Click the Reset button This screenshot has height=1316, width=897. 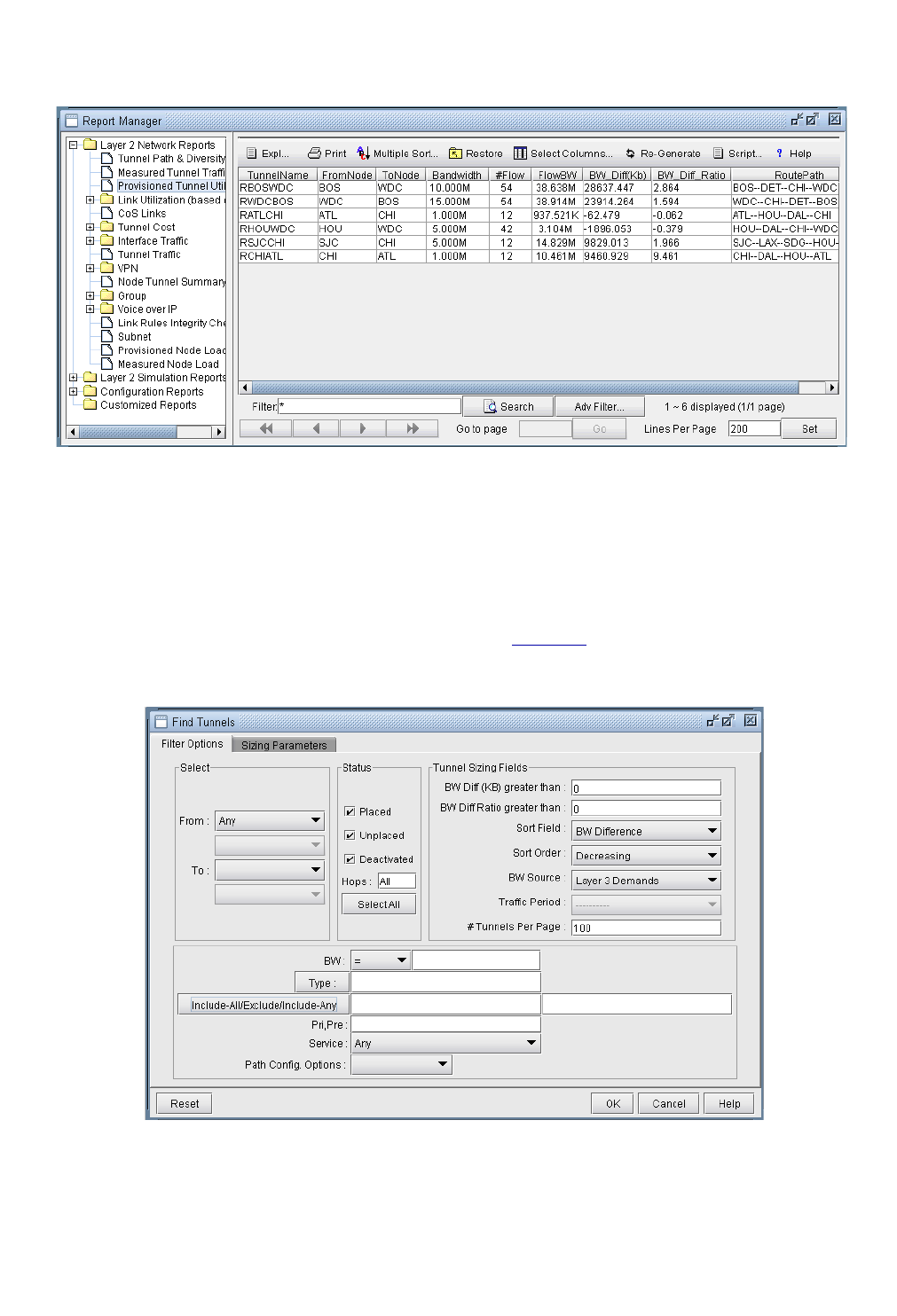pos(185,1103)
